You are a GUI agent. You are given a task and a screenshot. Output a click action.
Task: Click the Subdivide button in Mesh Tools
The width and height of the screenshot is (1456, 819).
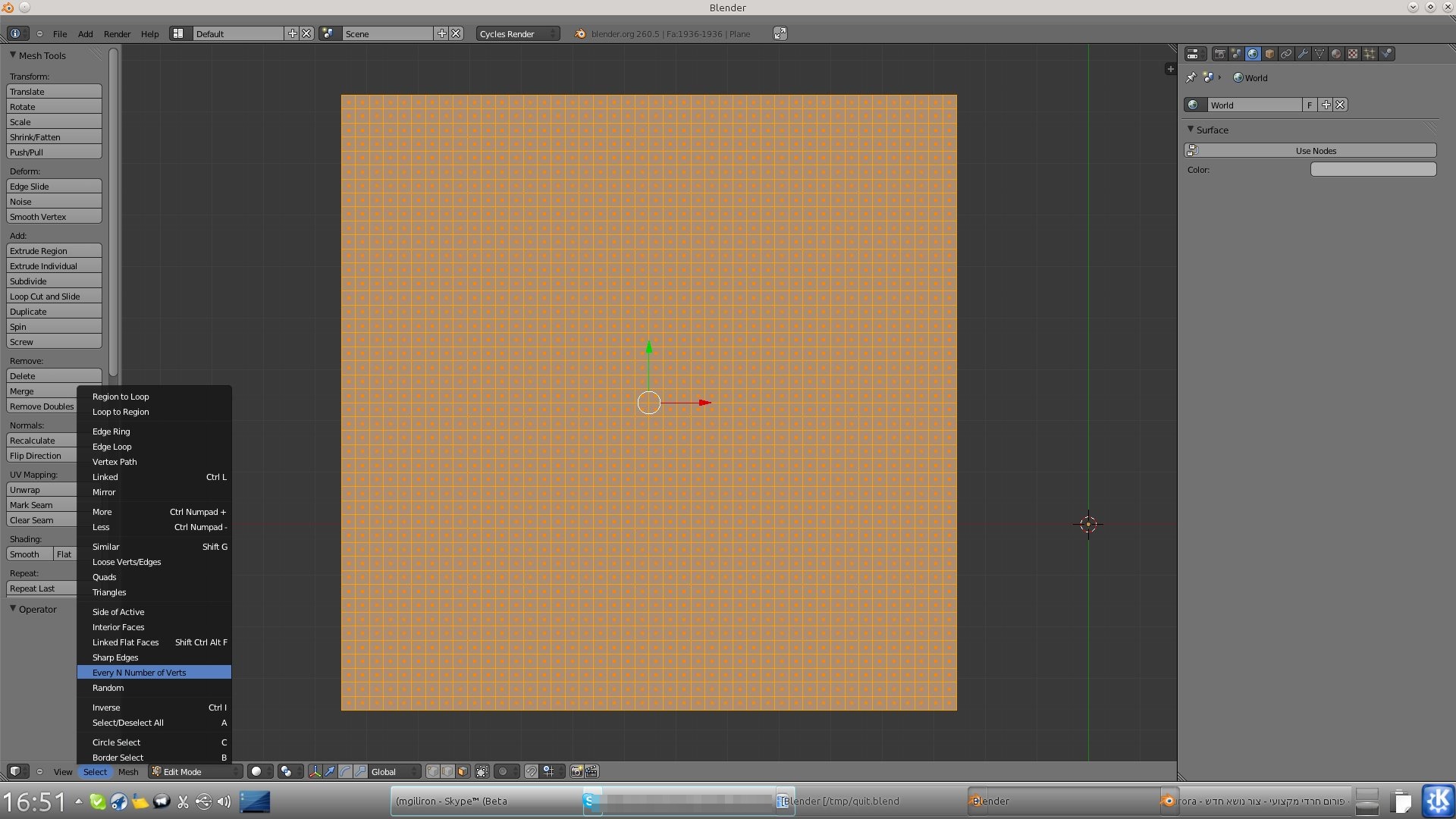coord(54,281)
